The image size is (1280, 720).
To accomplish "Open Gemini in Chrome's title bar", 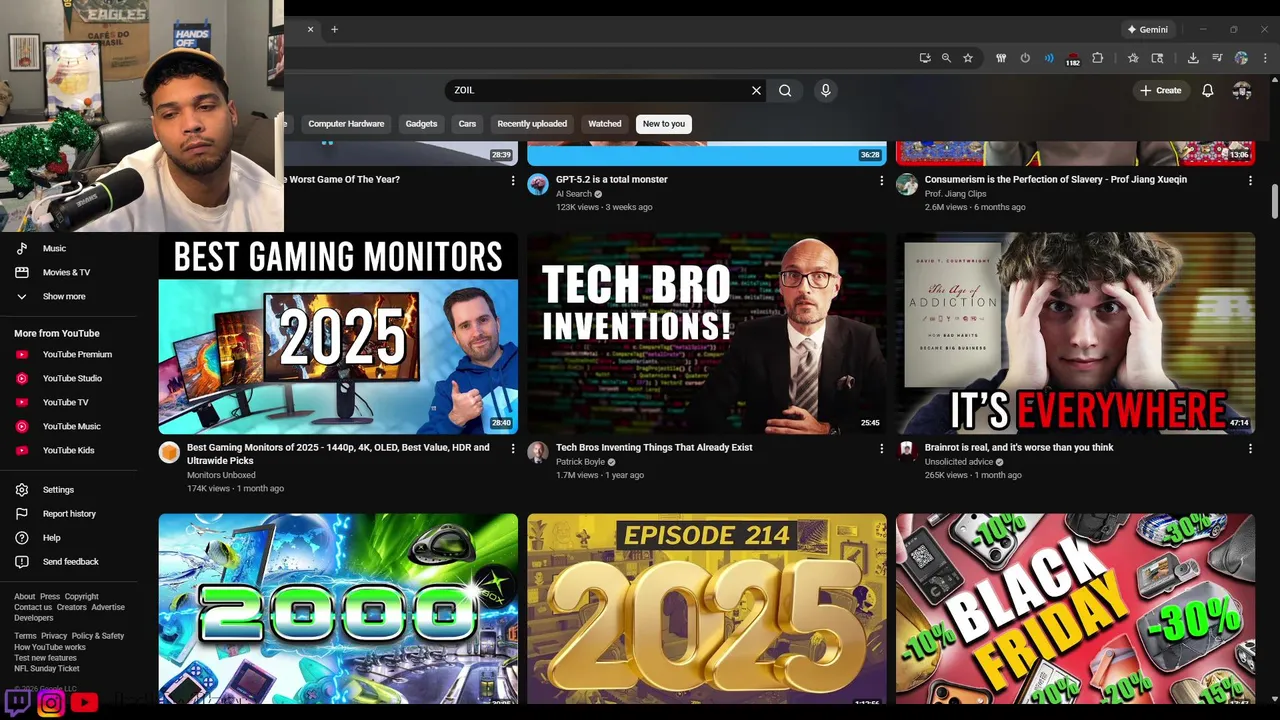I will (1147, 29).
